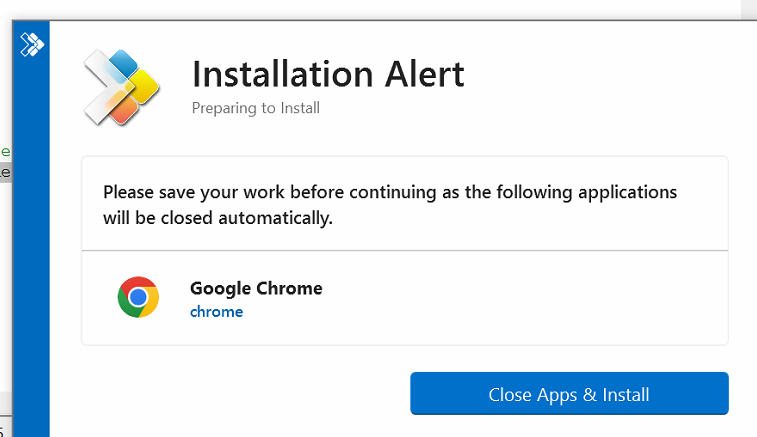Click the scrollbar behind the dialog's top-right corner
This screenshot has height=437, width=757.
[749, 10]
